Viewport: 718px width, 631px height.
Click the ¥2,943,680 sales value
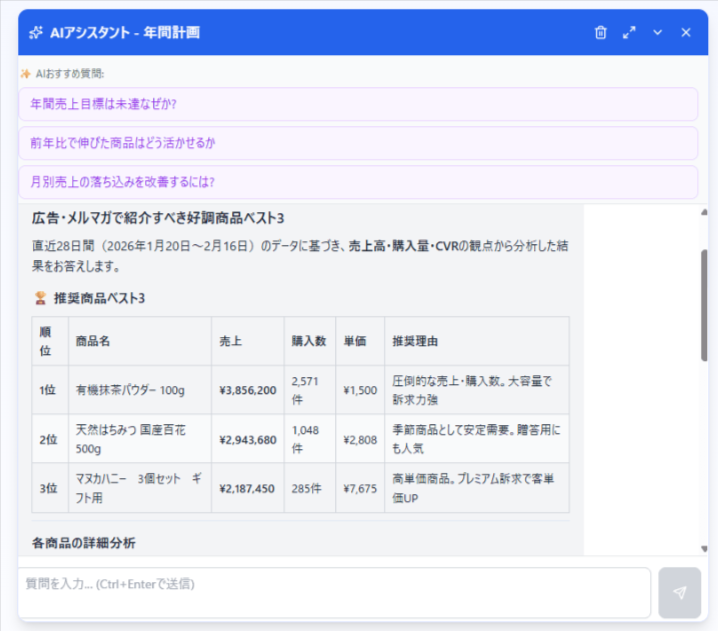(247, 439)
